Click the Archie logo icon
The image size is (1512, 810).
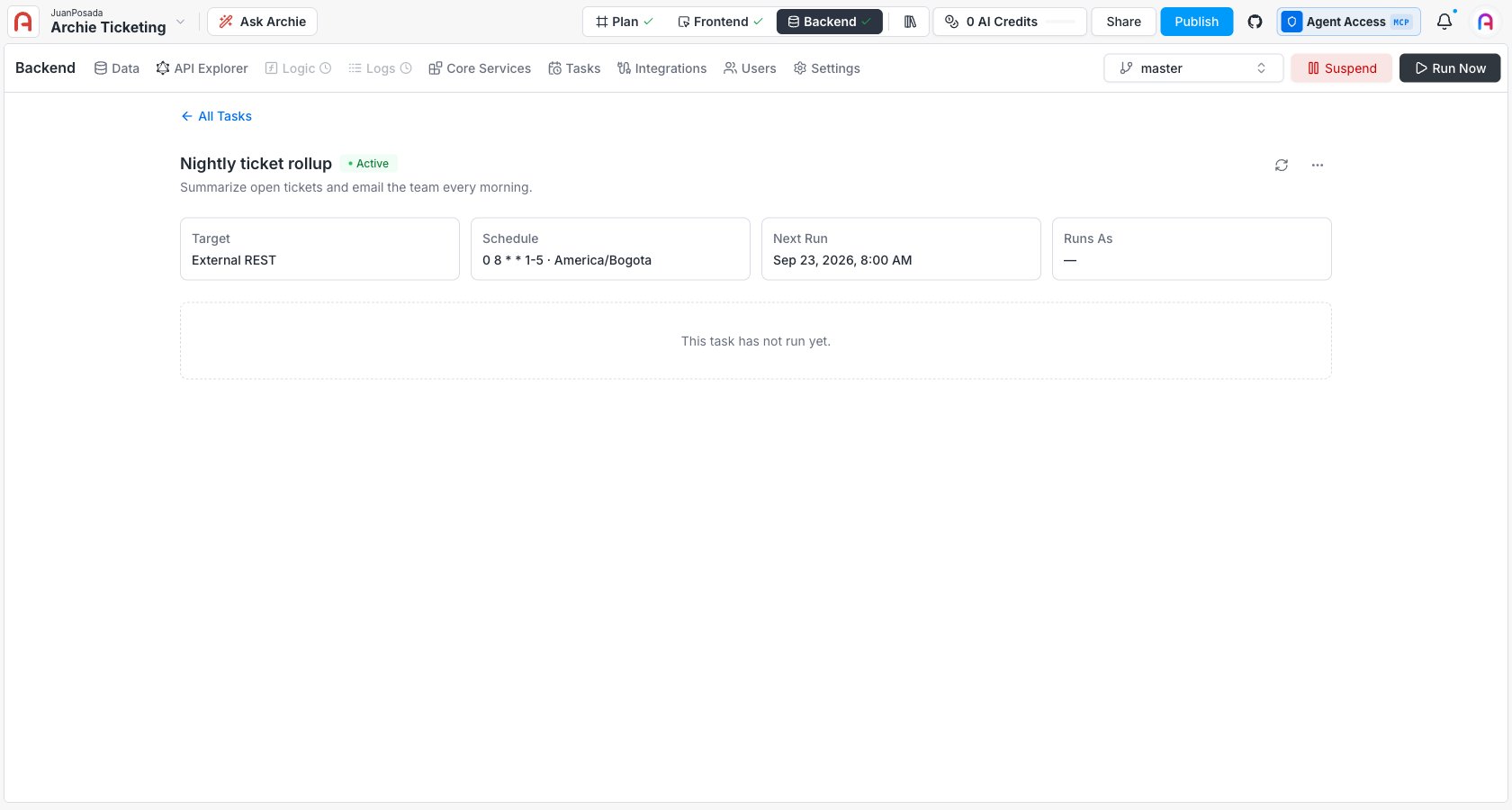[x=23, y=22]
